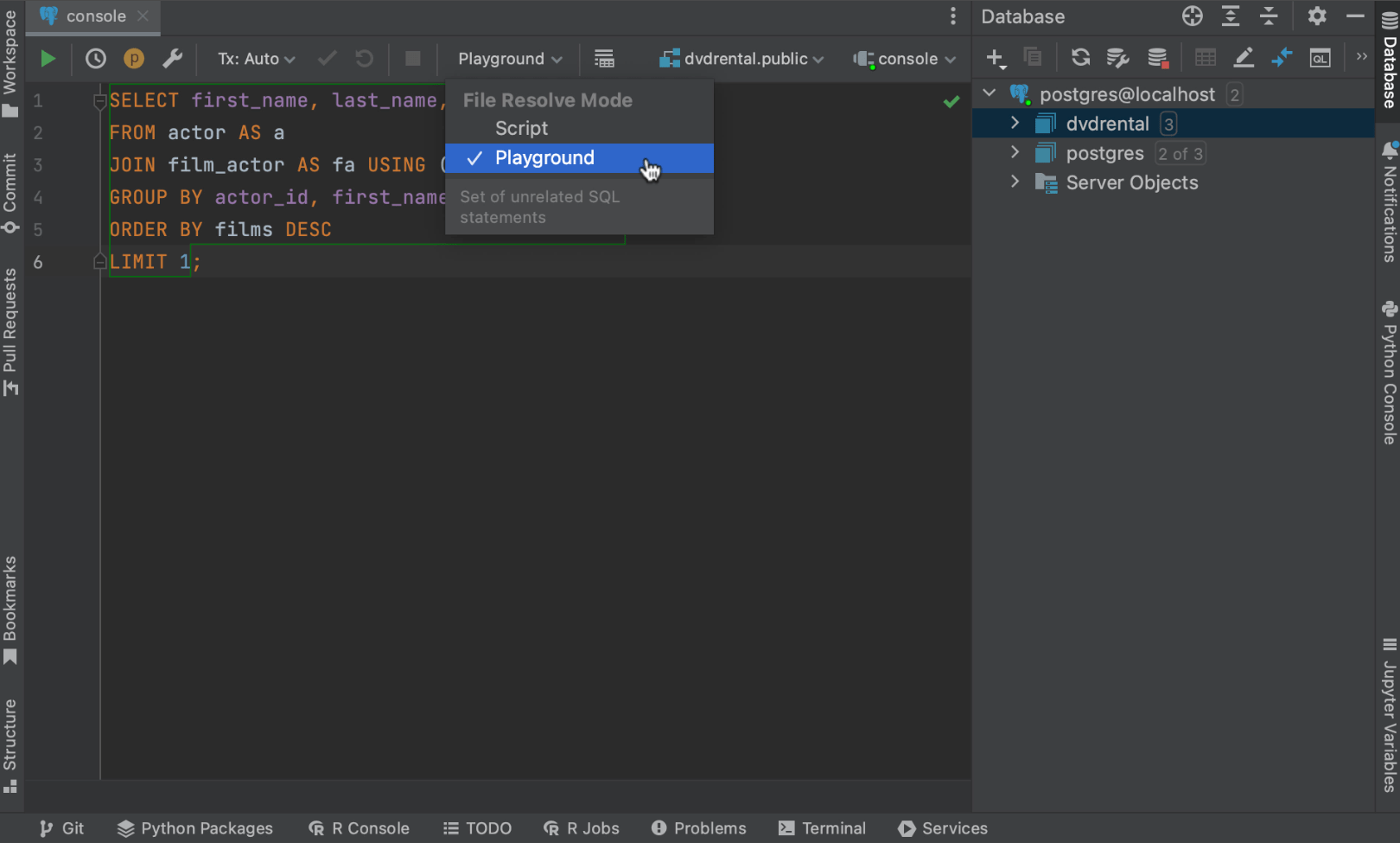Open console settings via the wrench icon
1400x843 pixels.
click(x=173, y=59)
